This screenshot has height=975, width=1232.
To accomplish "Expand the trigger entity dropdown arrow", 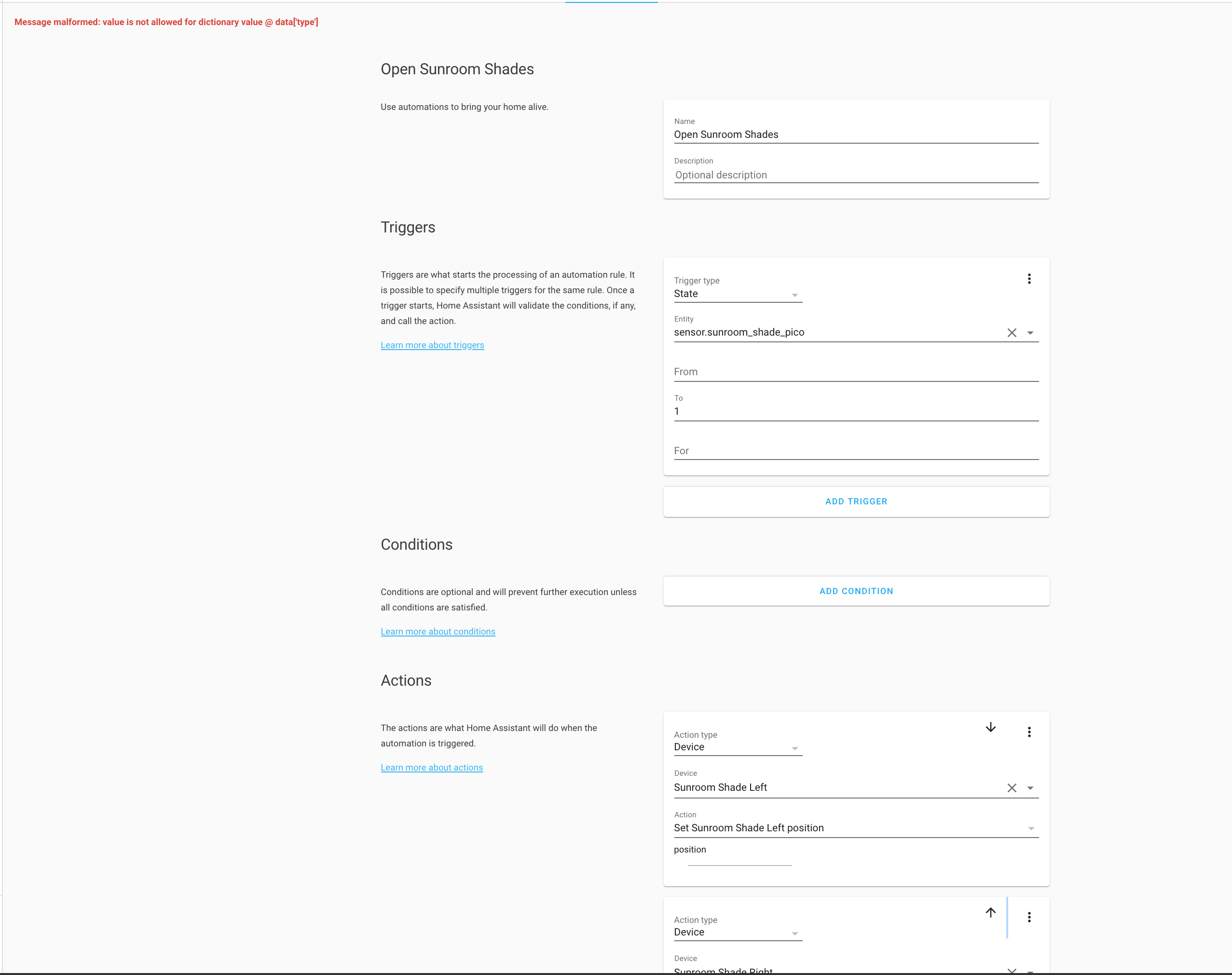I will [x=1030, y=333].
